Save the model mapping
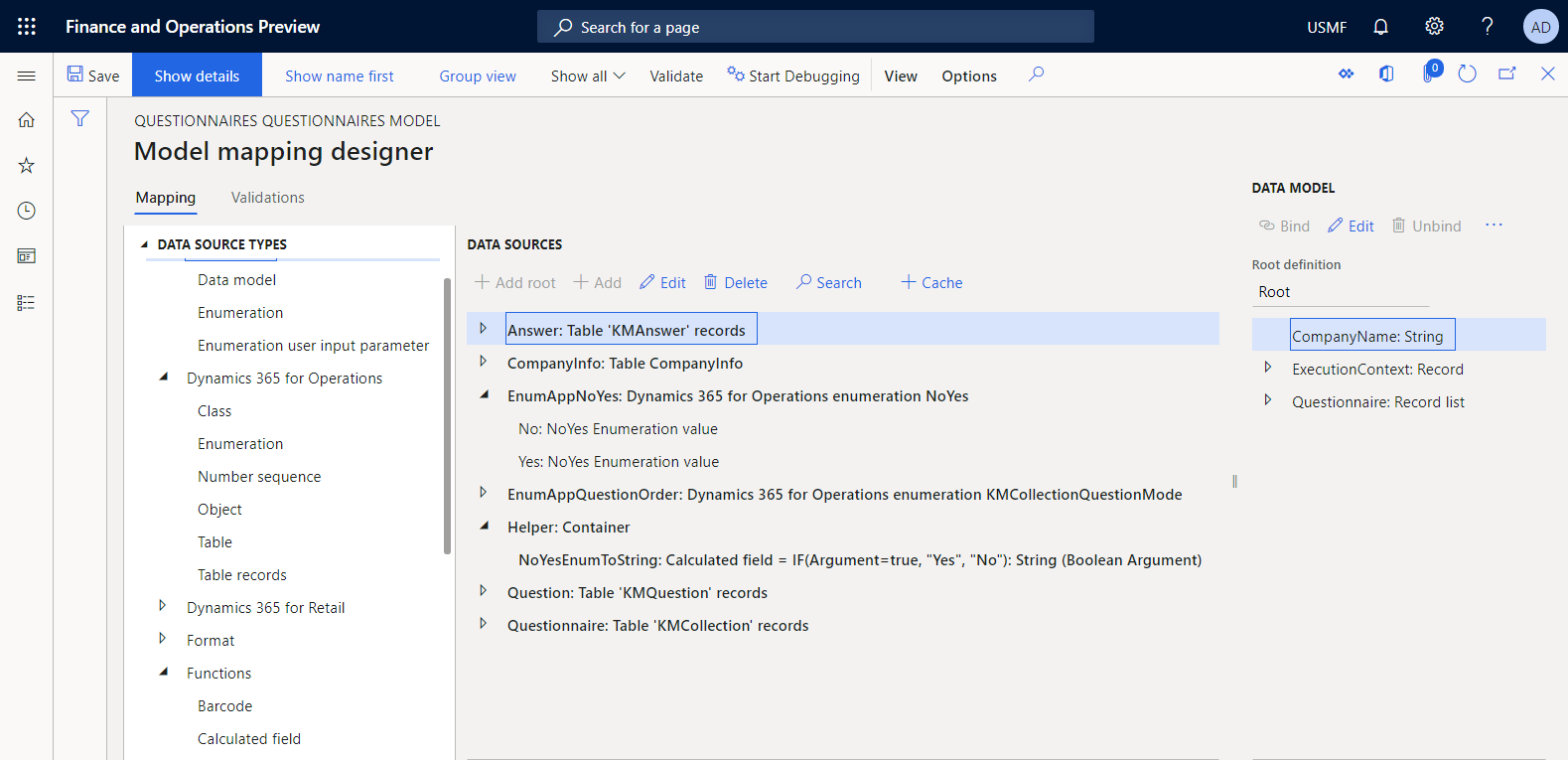 (93, 76)
